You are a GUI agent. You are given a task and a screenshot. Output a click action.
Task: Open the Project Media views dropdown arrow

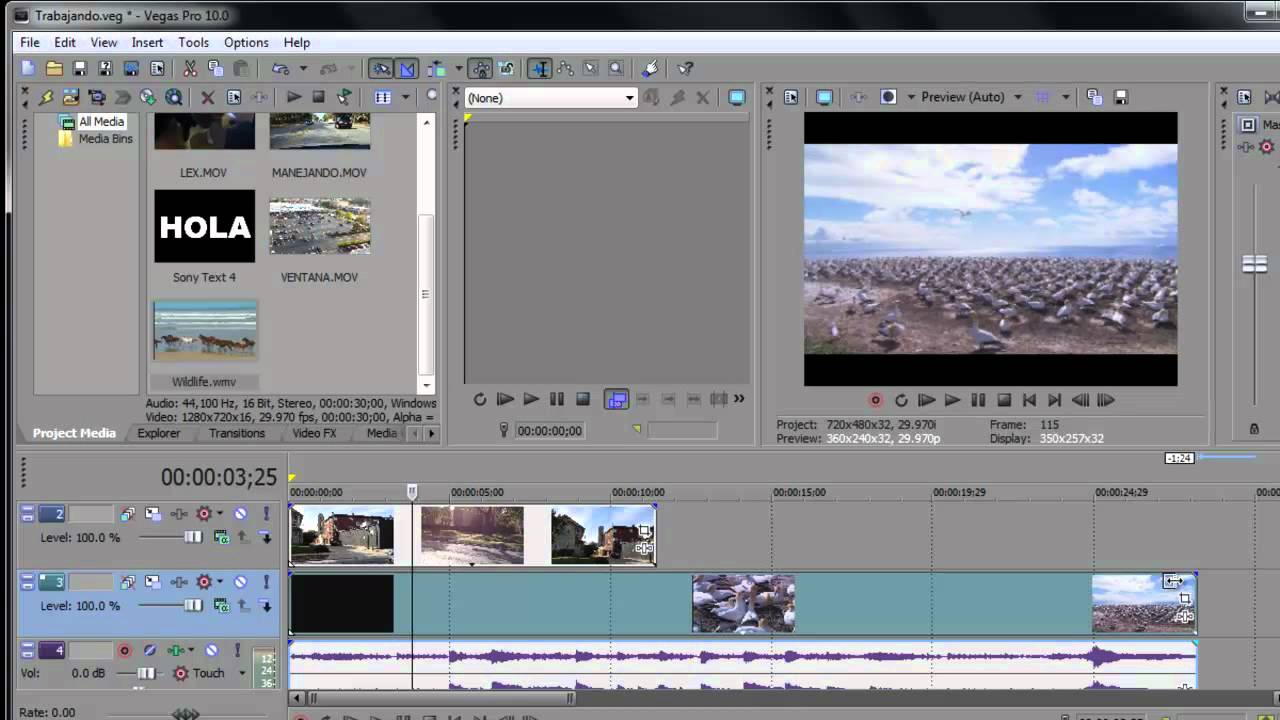click(405, 97)
